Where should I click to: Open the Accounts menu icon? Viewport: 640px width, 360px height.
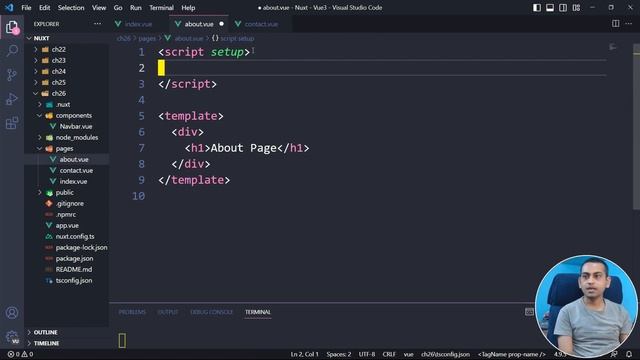(12, 313)
